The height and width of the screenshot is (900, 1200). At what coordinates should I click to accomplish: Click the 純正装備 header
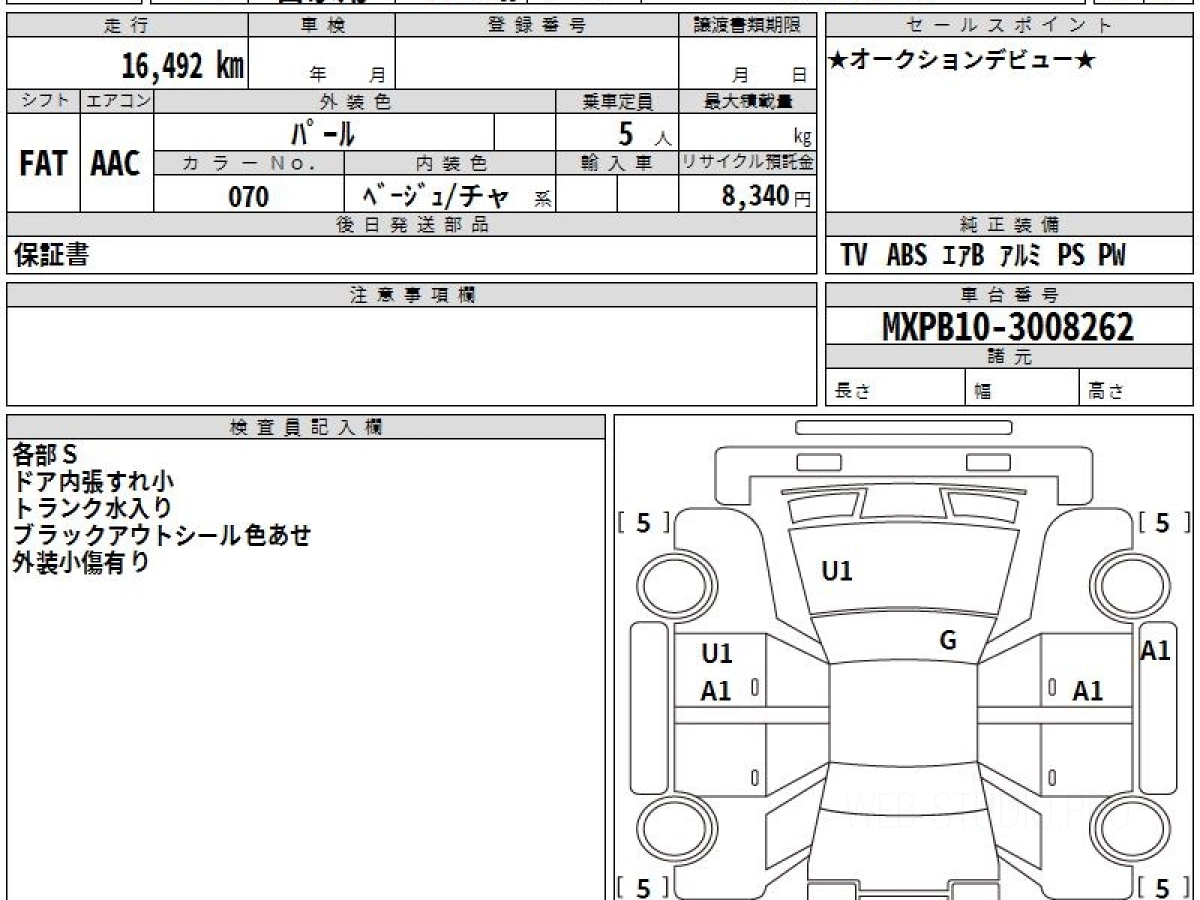point(1010,225)
